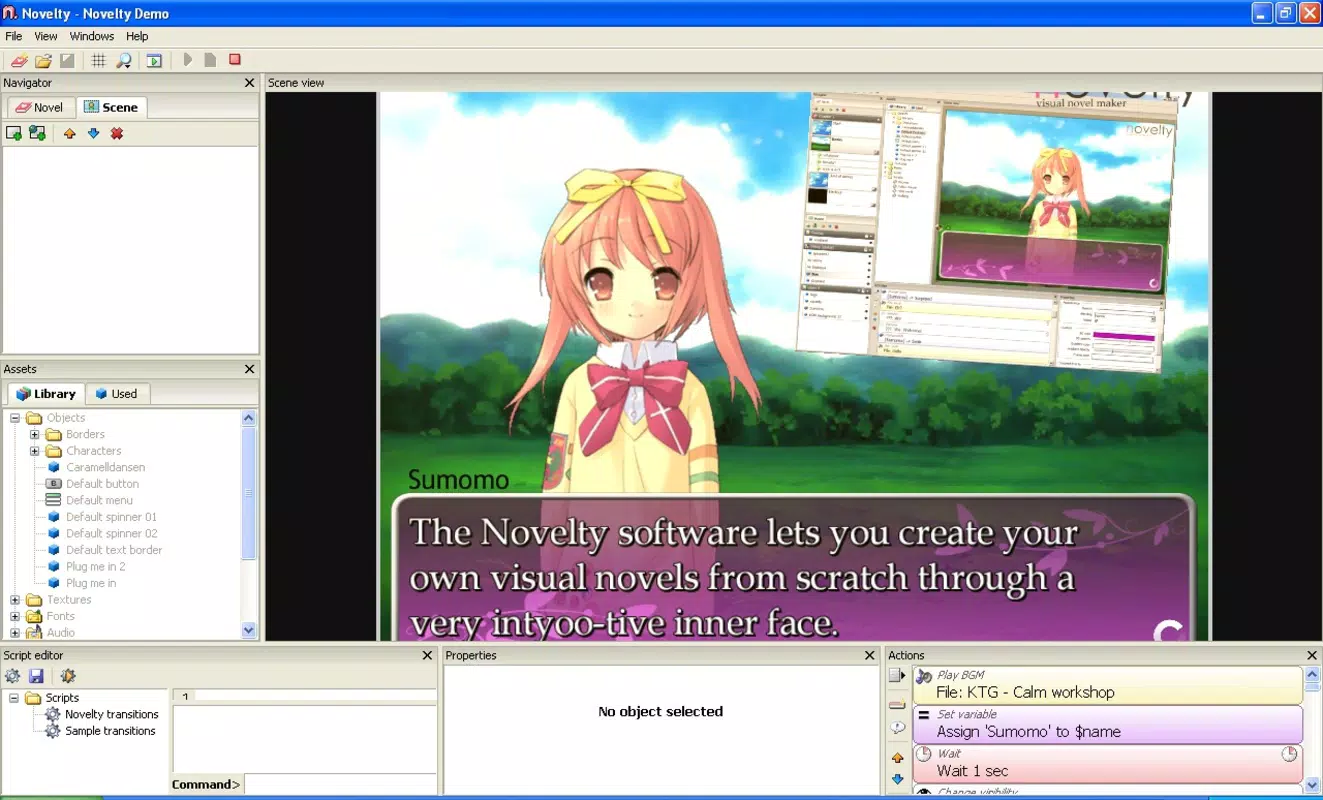Open the Windows menu
Image resolution: width=1323 pixels, height=800 pixels.
91,36
